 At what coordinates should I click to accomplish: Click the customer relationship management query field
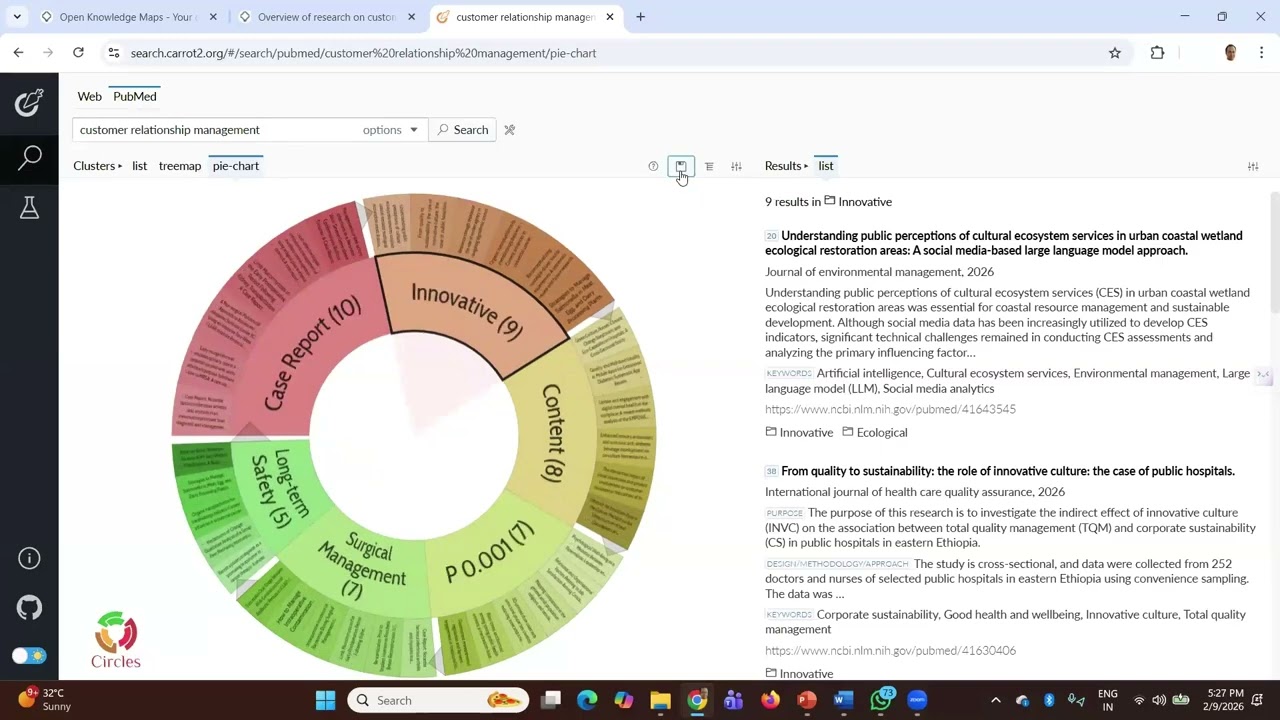(x=215, y=130)
